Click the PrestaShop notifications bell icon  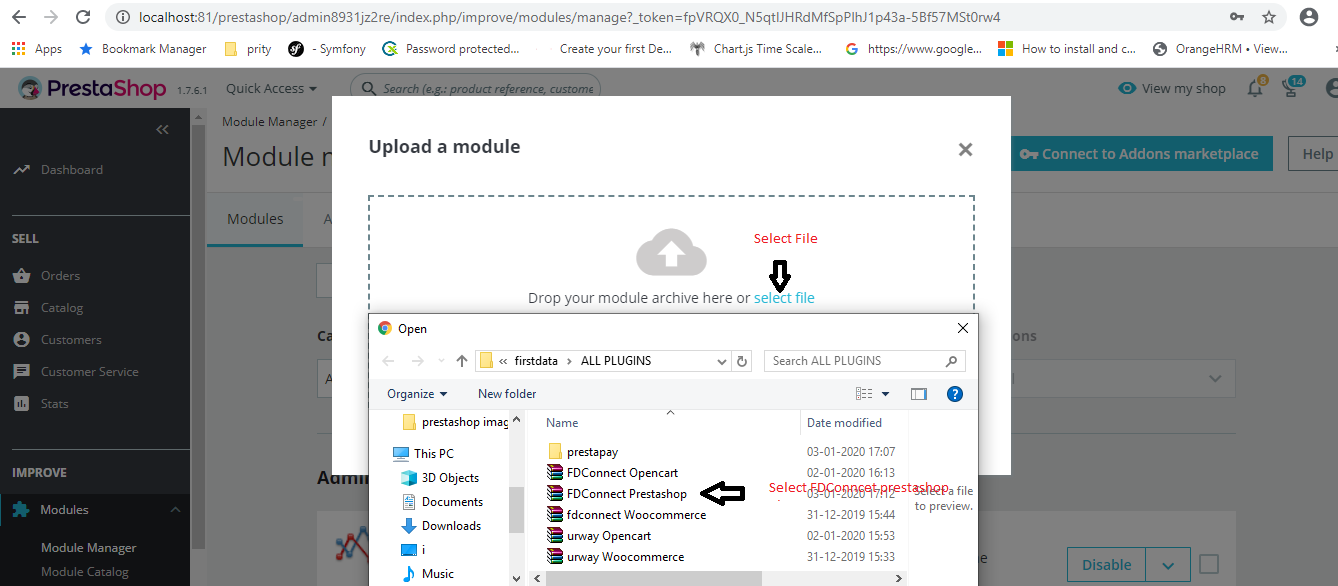click(x=1255, y=89)
